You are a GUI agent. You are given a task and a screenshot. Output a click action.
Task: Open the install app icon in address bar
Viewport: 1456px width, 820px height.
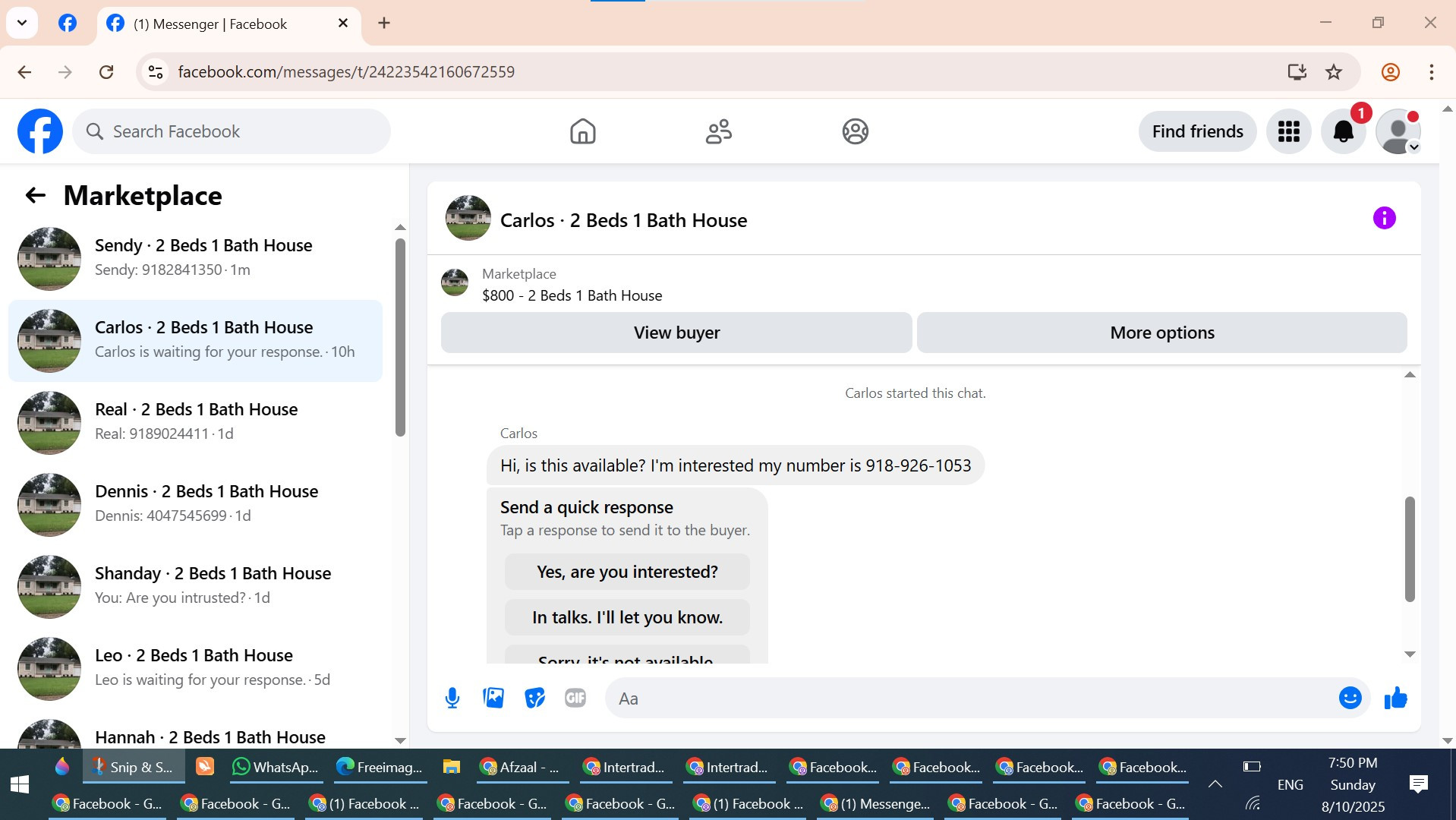tap(1297, 72)
